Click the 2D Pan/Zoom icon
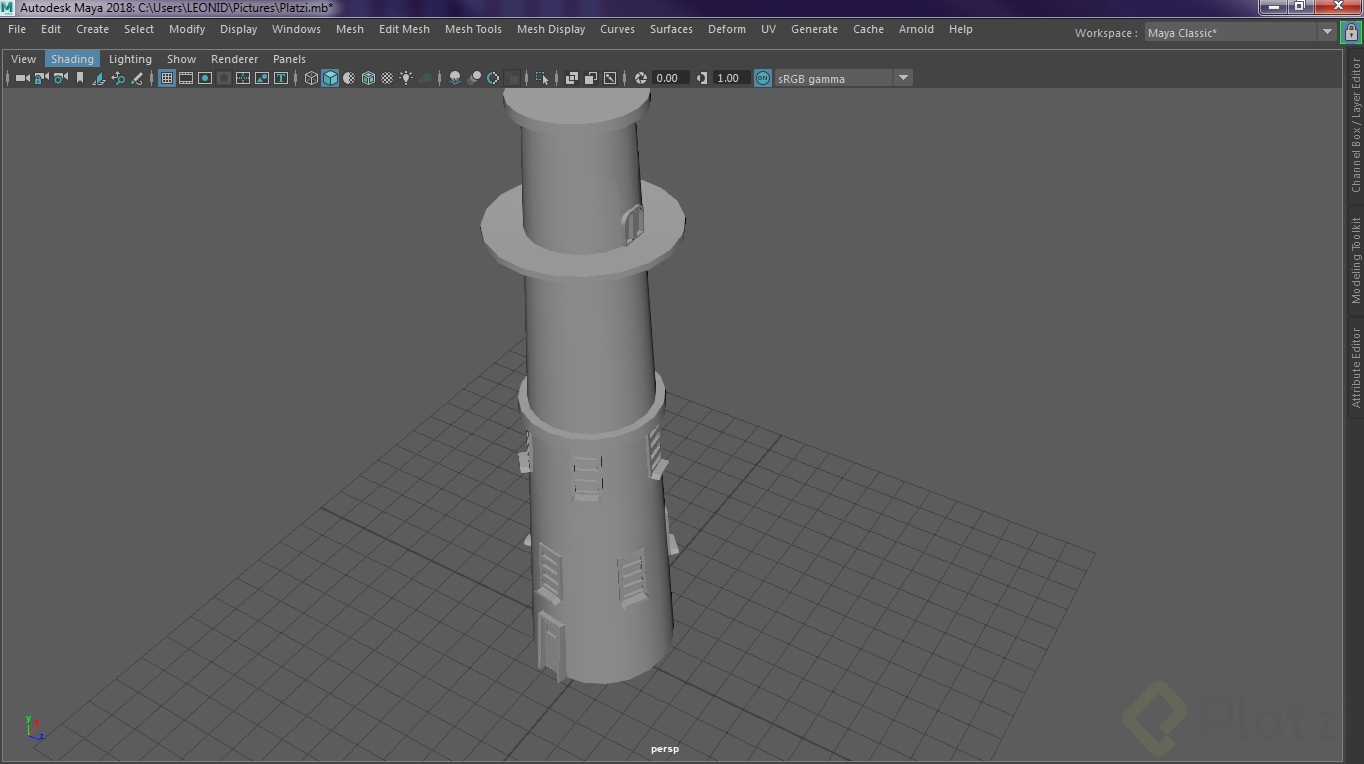Viewport: 1364px width, 764px height. coord(118,78)
